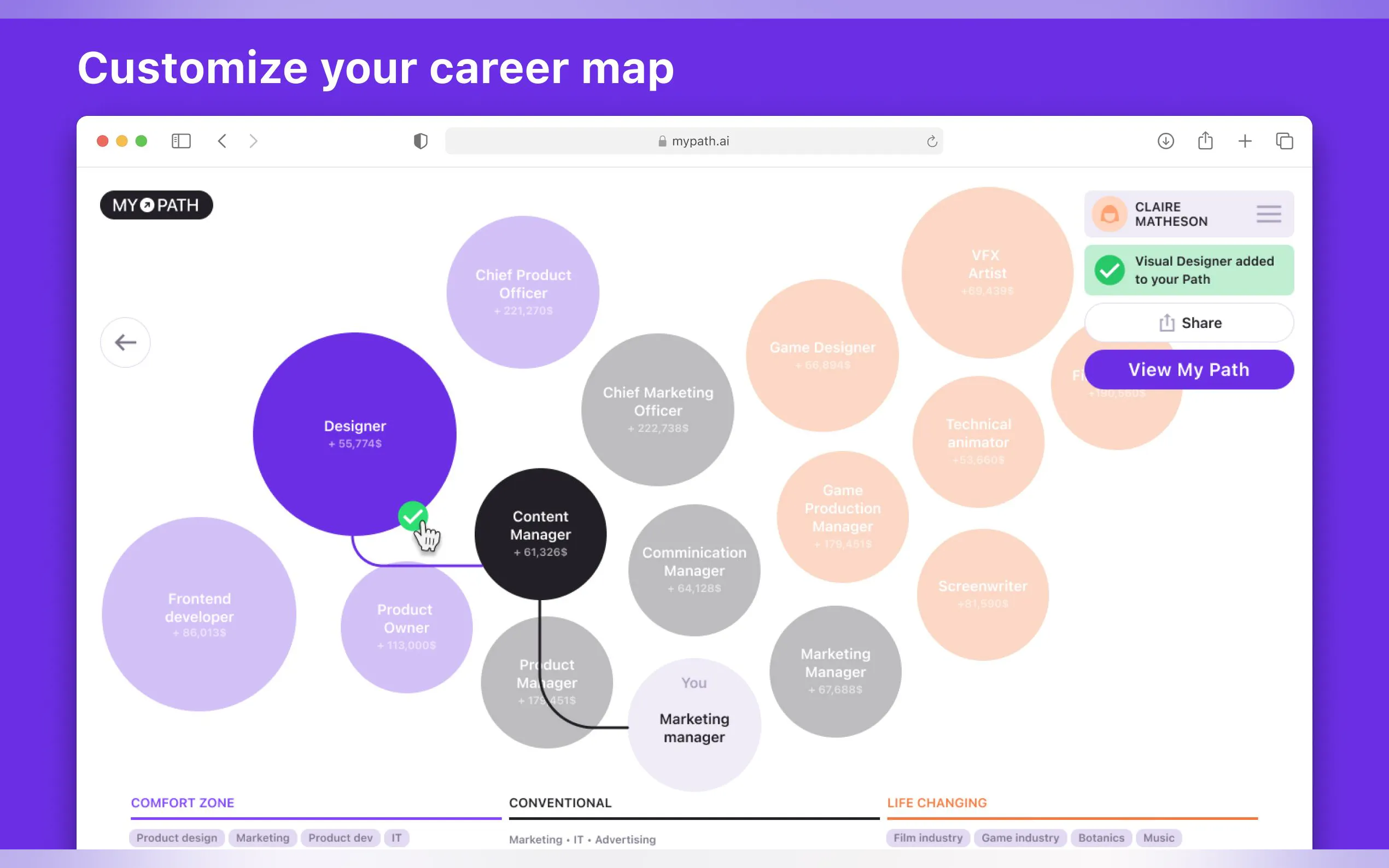Click the MyPath logo
The height and width of the screenshot is (868, 1389).
point(156,205)
